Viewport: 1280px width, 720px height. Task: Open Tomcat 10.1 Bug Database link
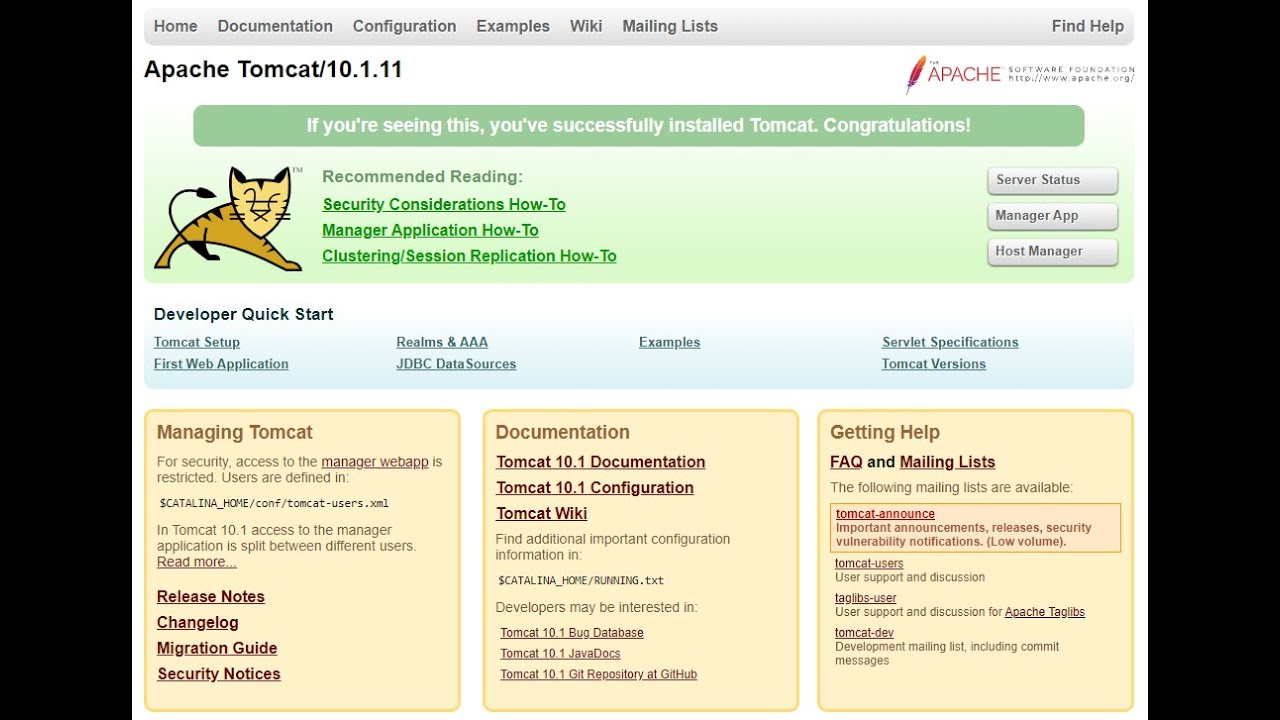[x=572, y=633]
